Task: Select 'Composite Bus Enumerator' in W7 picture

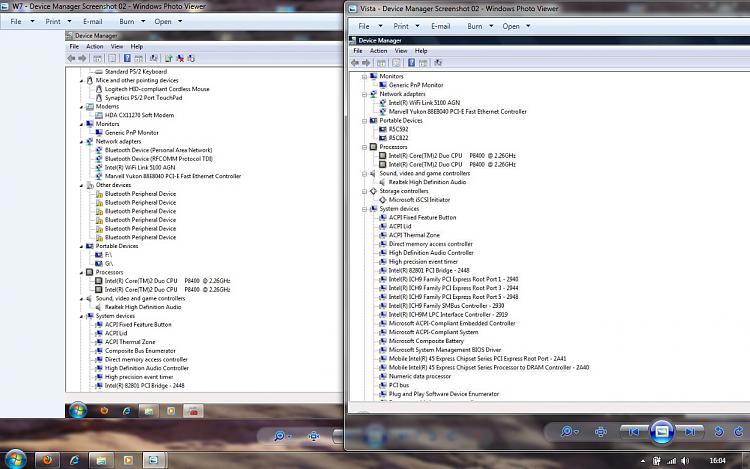Action: (140, 351)
